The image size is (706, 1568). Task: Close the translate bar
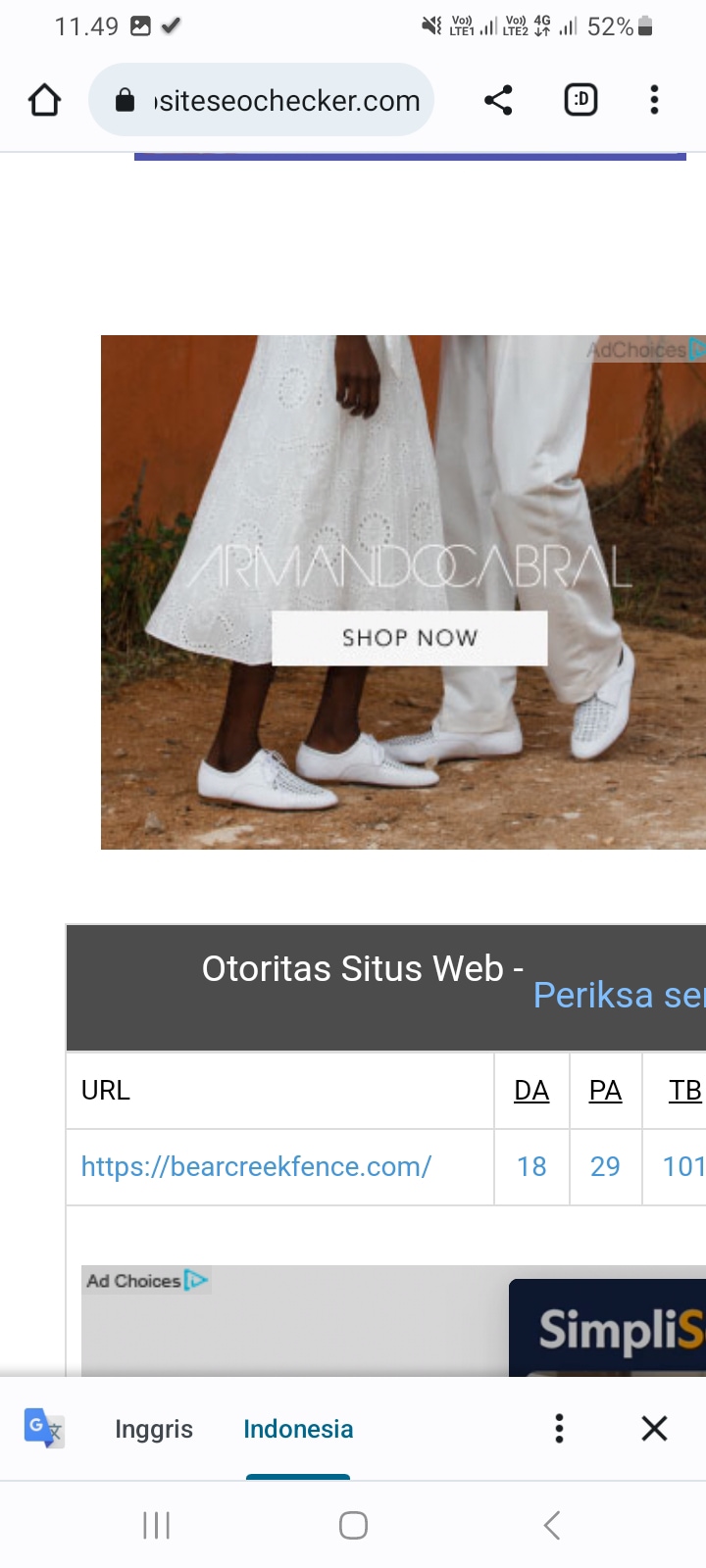pyautogui.click(x=654, y=1428)
